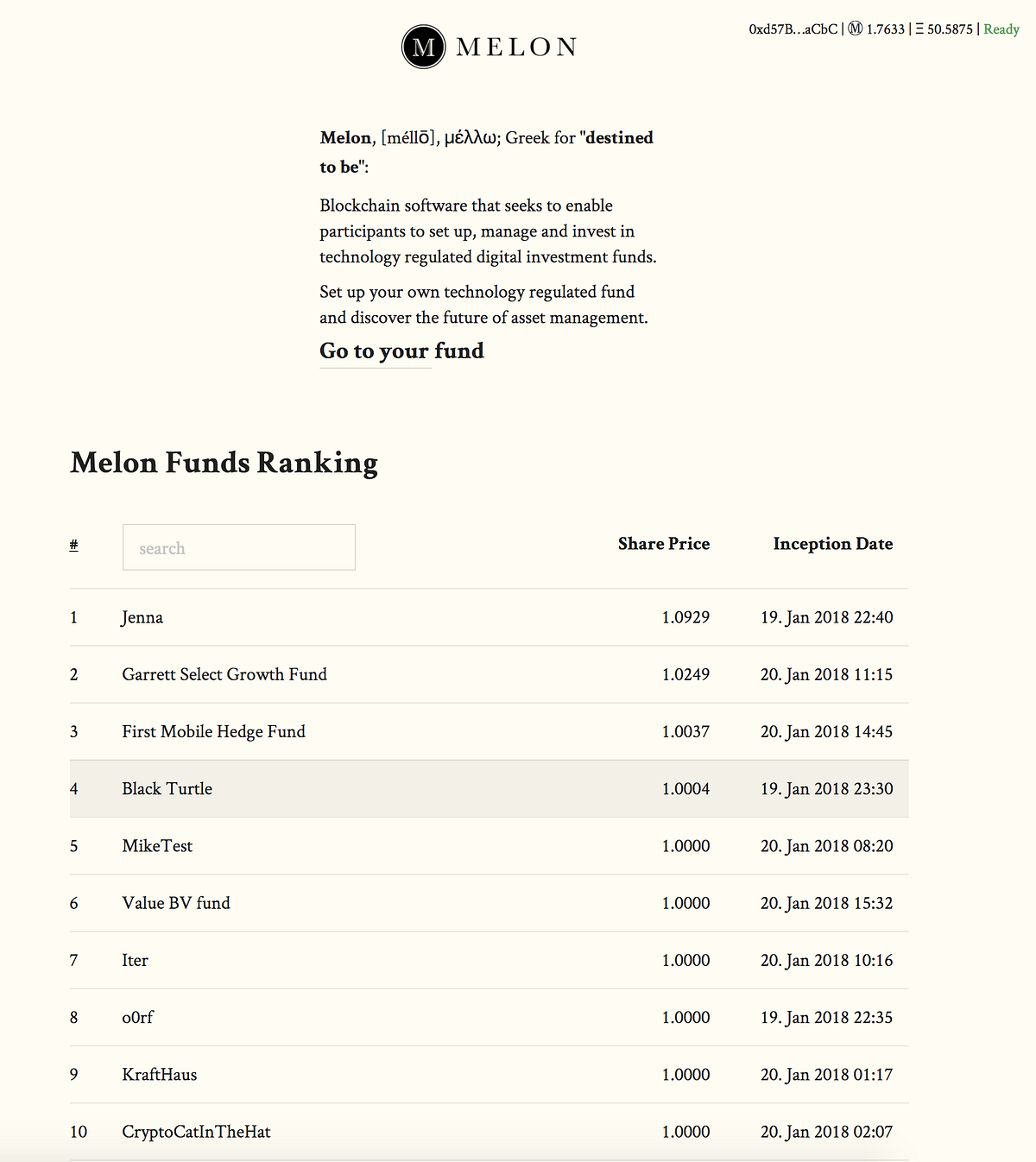
Task: Select the Value BV fund
Action: [176, 903]
